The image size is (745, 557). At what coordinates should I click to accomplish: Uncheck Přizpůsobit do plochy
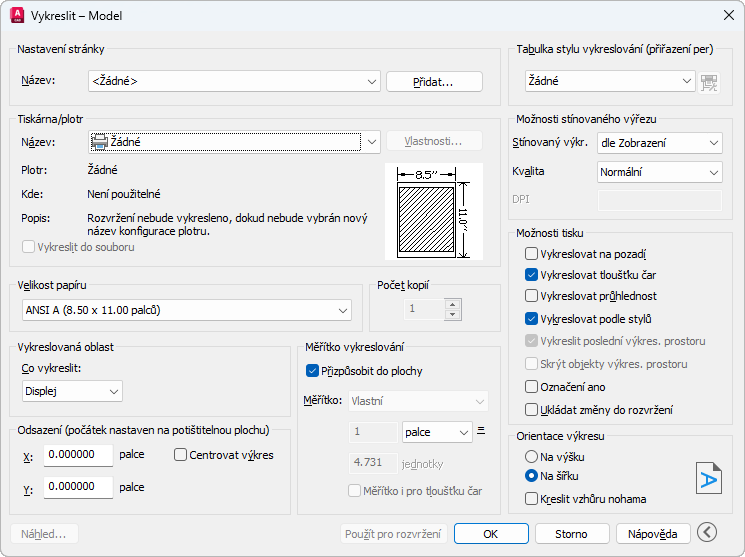click(312, 371)
